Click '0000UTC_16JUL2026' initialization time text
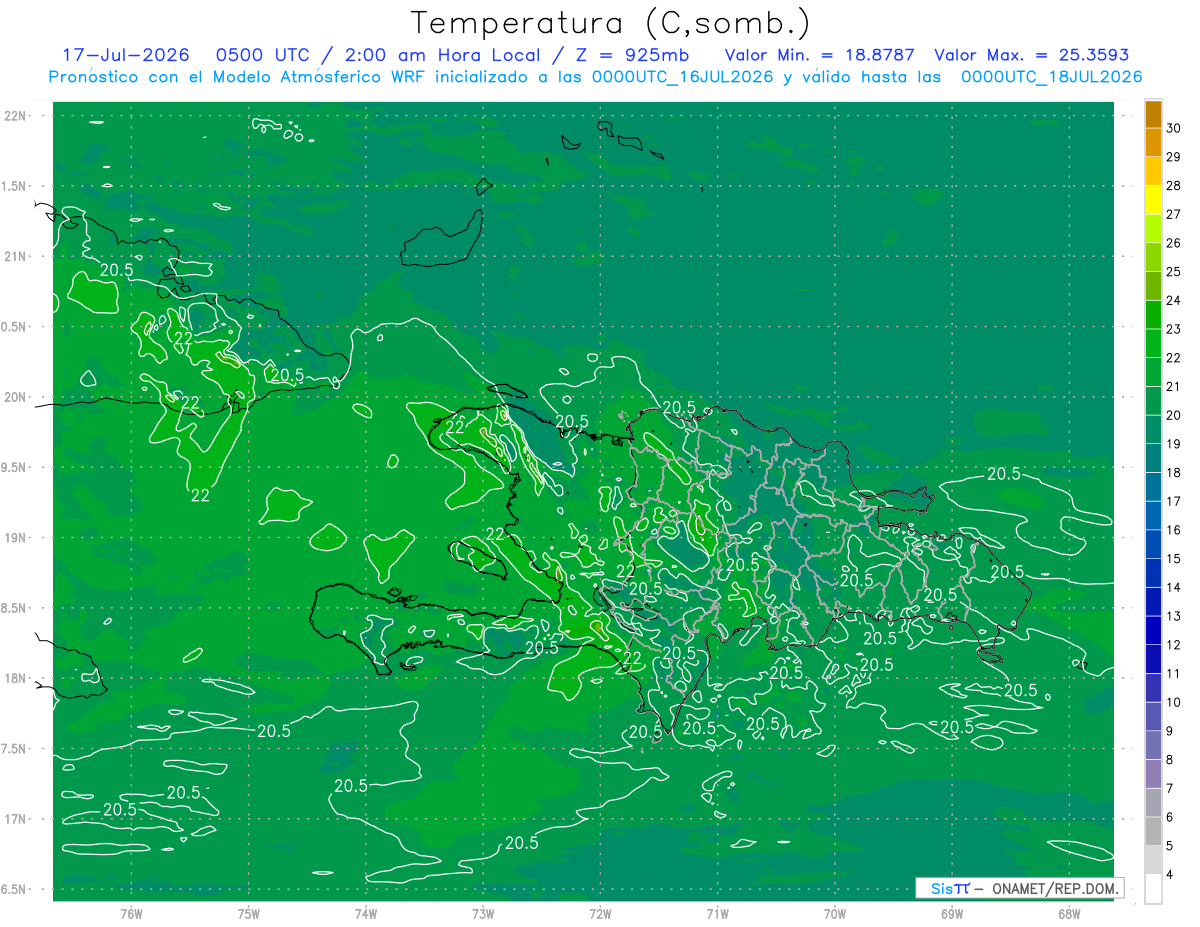 [x=683, y=77]
